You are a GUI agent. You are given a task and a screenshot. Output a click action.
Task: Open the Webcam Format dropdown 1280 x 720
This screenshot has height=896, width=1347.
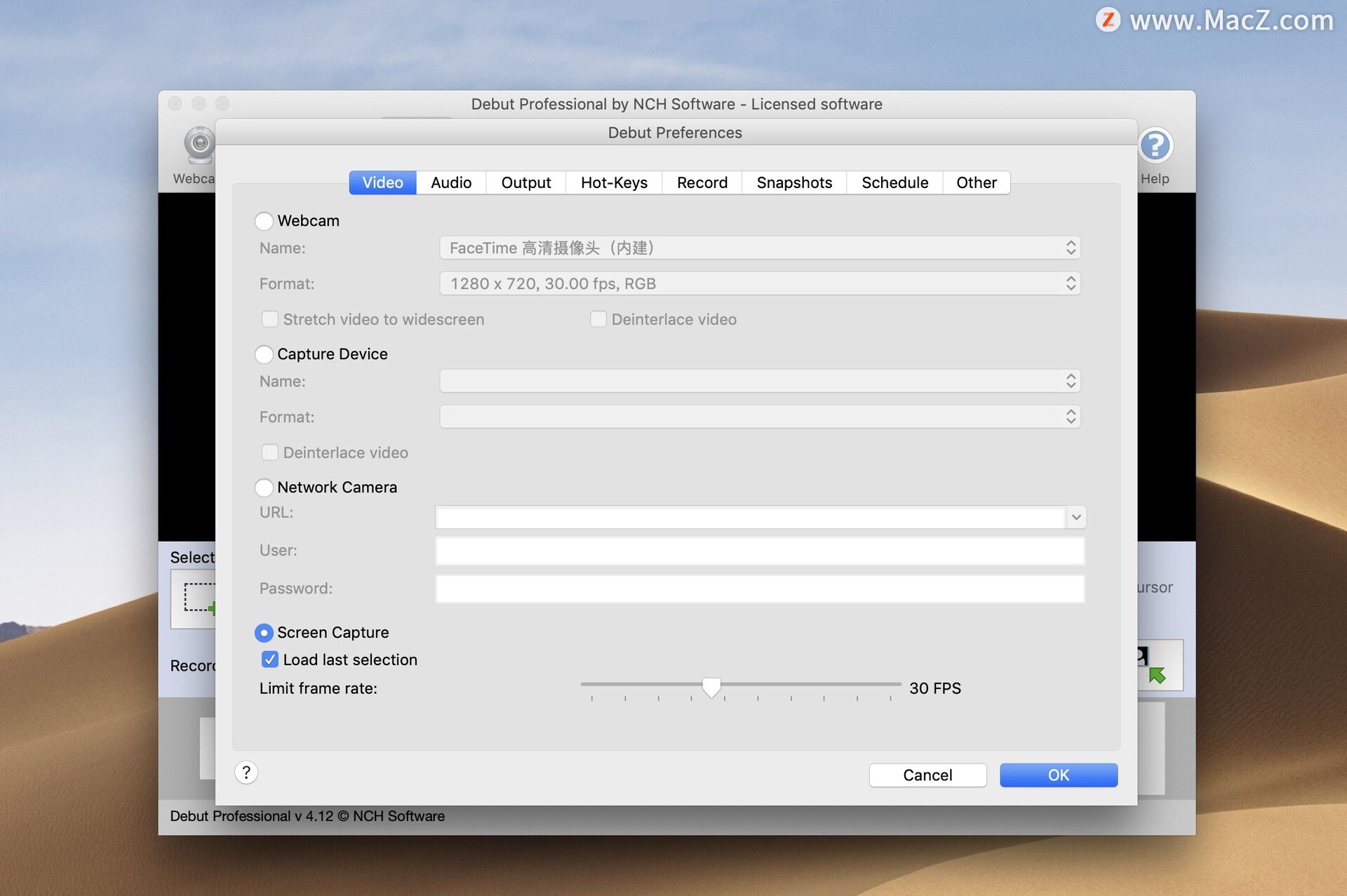[760, 283]
